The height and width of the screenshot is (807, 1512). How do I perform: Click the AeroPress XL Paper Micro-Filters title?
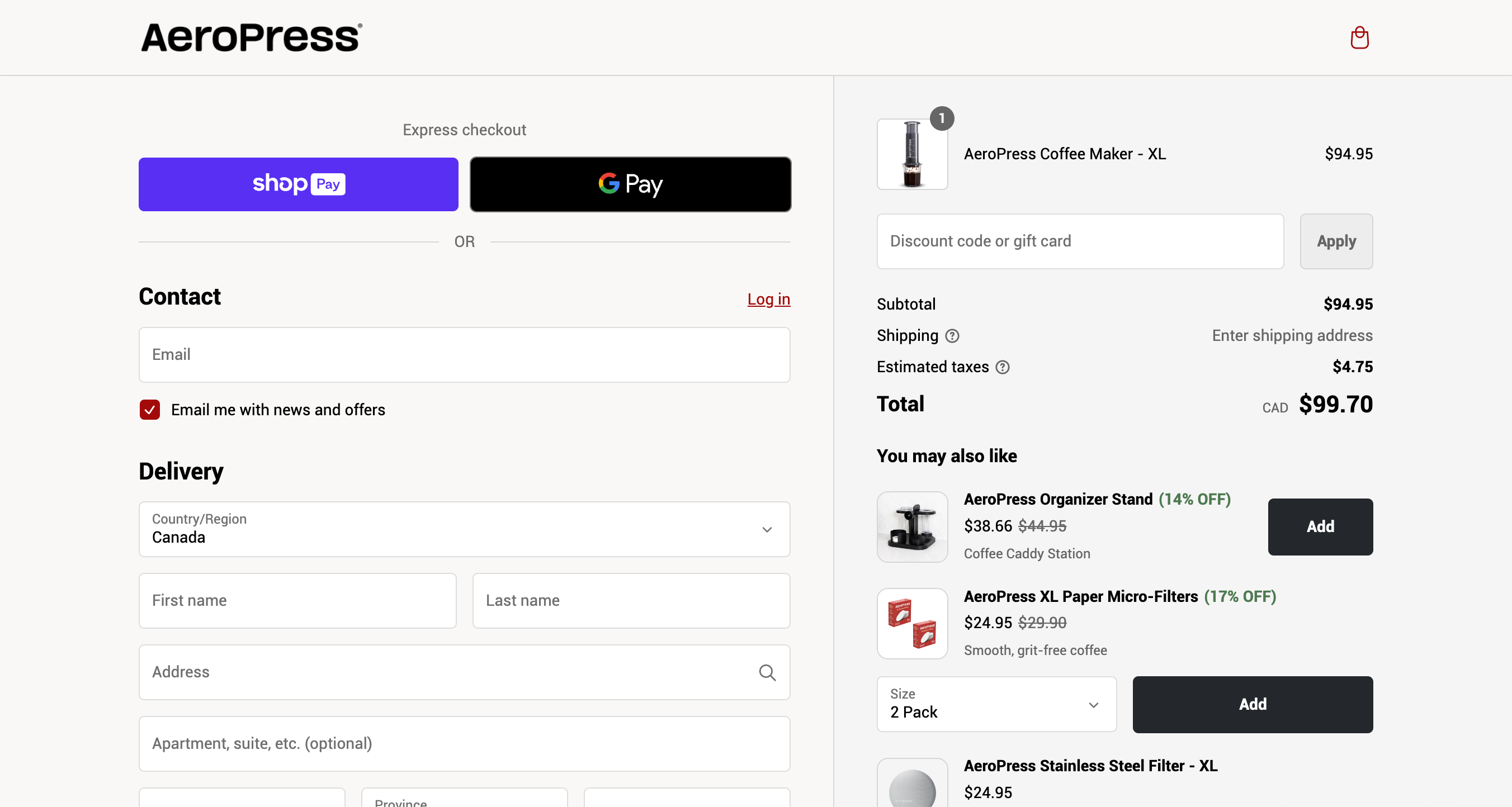coord(1080,596)
